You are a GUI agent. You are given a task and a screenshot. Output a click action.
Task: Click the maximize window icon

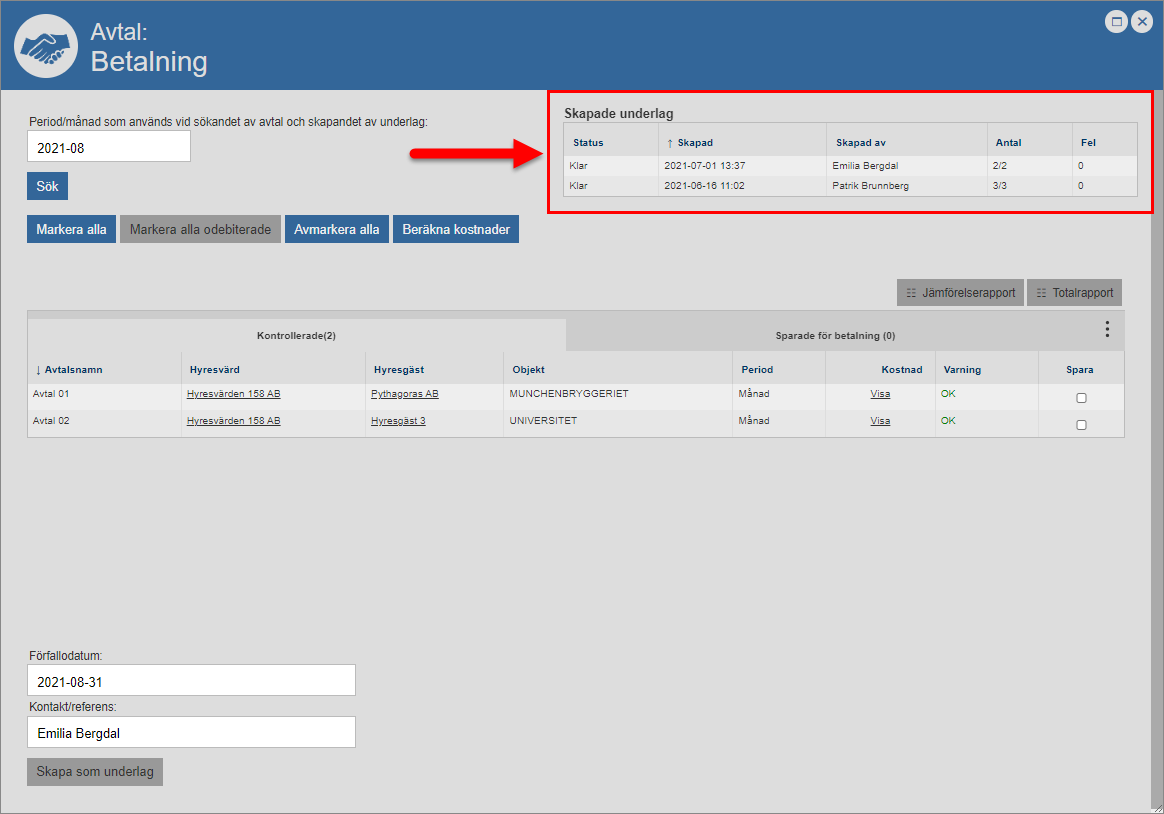coord(1116,21)
